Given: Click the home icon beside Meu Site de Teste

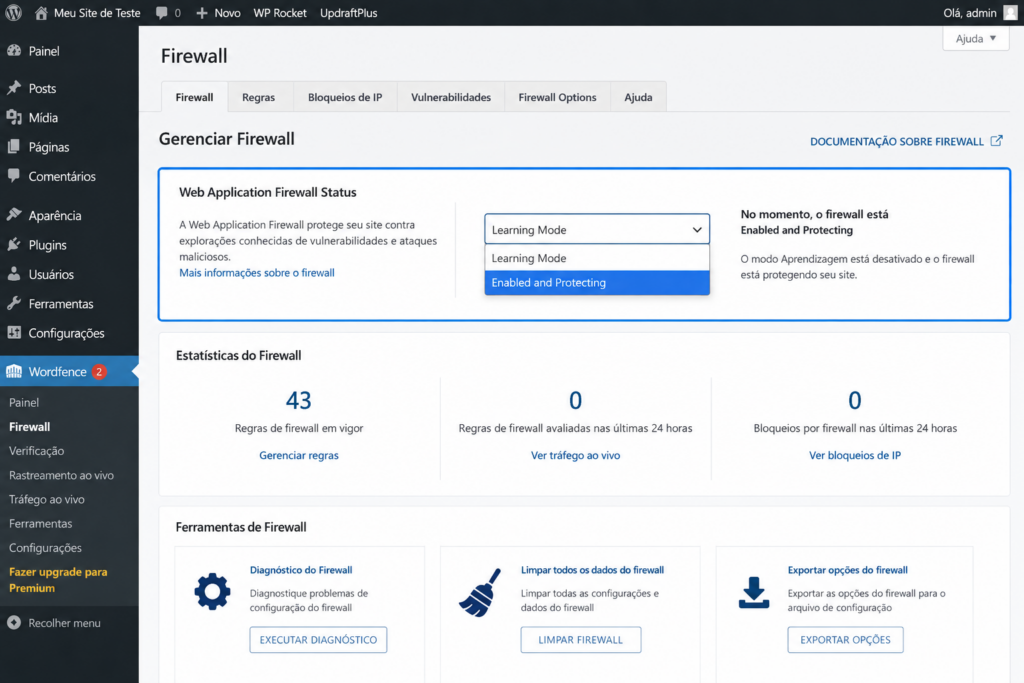Looking at the screenshot, I should click(x=41, y=12).
